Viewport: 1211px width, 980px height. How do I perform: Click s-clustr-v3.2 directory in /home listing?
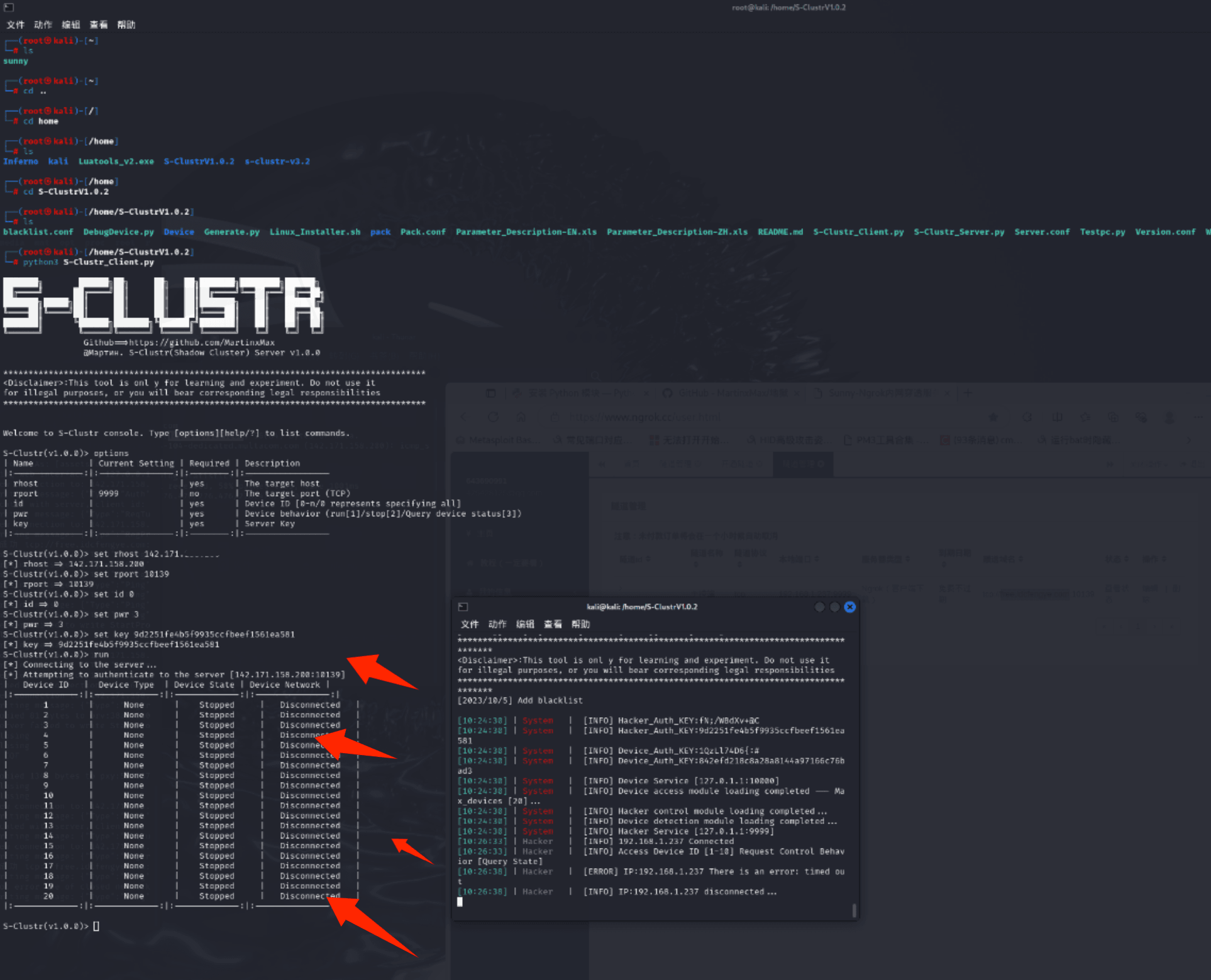coord(277,162)
